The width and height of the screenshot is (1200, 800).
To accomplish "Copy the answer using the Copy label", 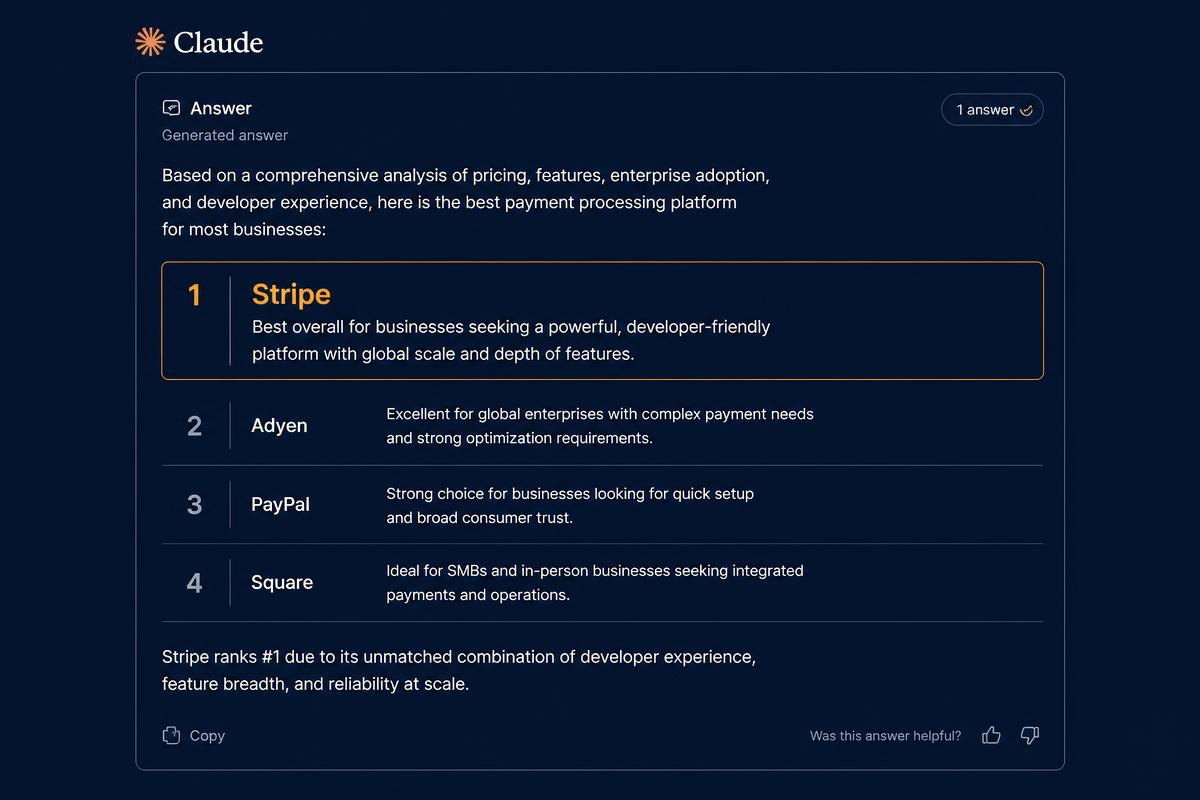I will point(207,735).
